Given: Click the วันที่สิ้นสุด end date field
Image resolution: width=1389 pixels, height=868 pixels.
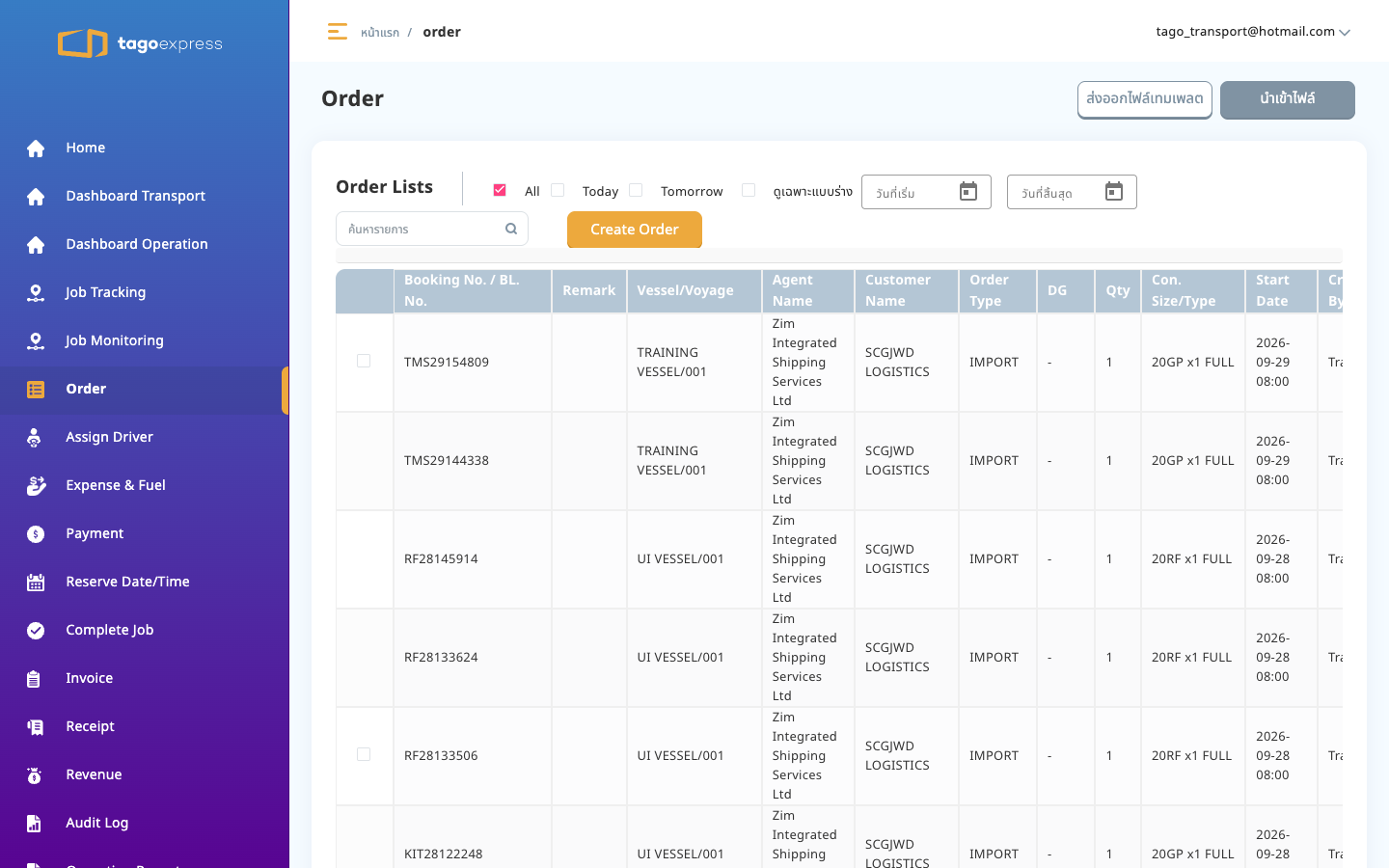Looking at the screenshot, I should pyautogui.click(x=1072, y=192).
